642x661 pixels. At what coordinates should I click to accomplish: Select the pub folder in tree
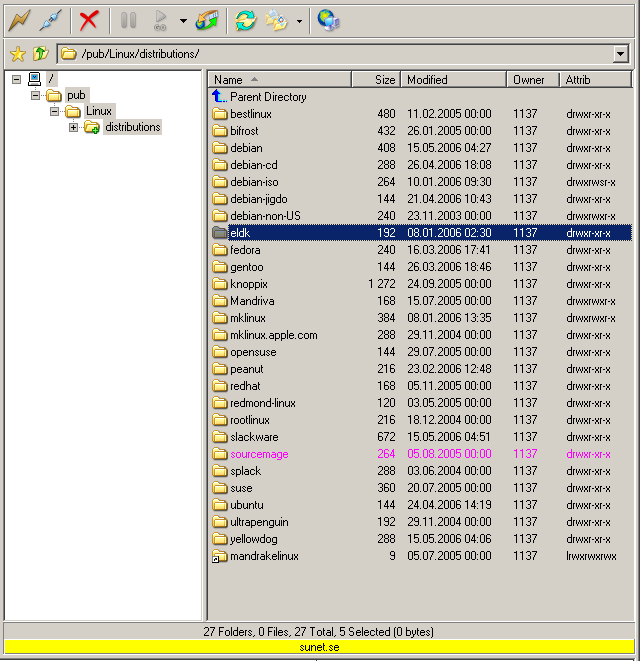[76, 95]
